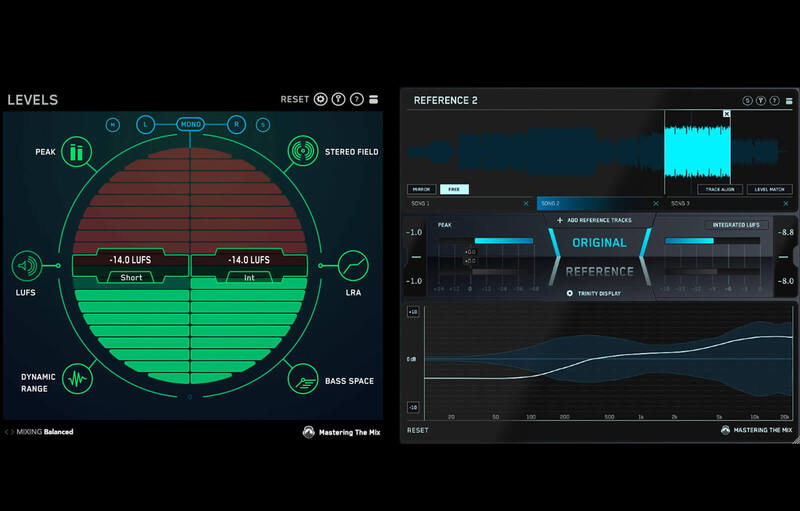This screenshot has width=800, height=511.
Task: Open the Reference 2 help icon
Action: tap(774, 100)
